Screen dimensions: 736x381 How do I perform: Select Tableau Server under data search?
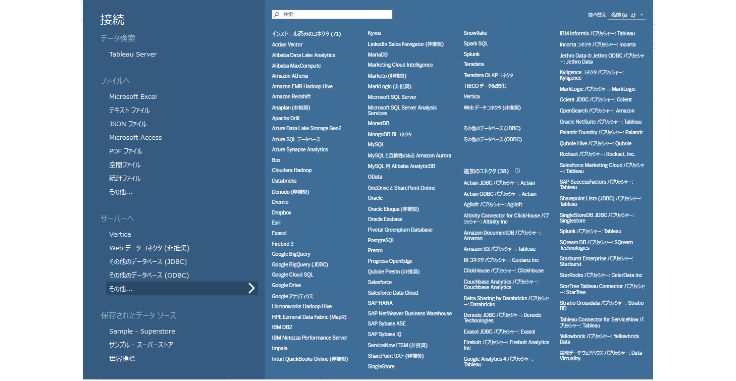133,54
